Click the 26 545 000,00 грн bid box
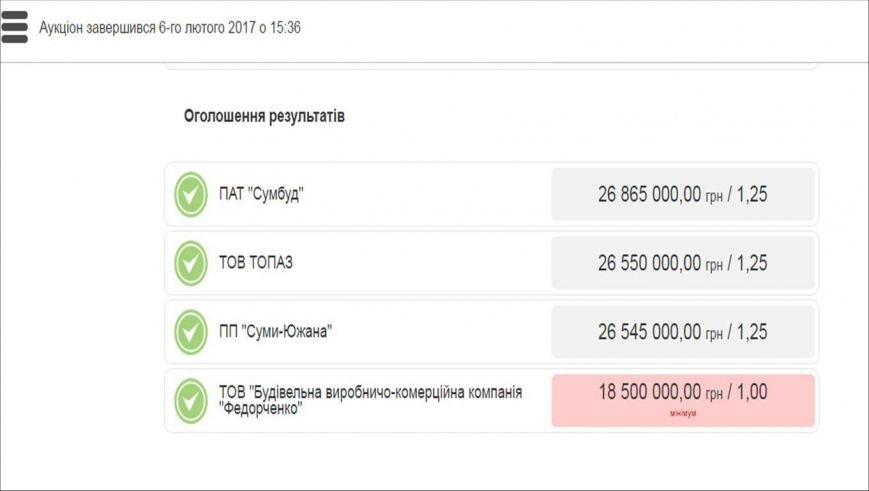The height and width of the screenshot is (491, 869). 683,332
